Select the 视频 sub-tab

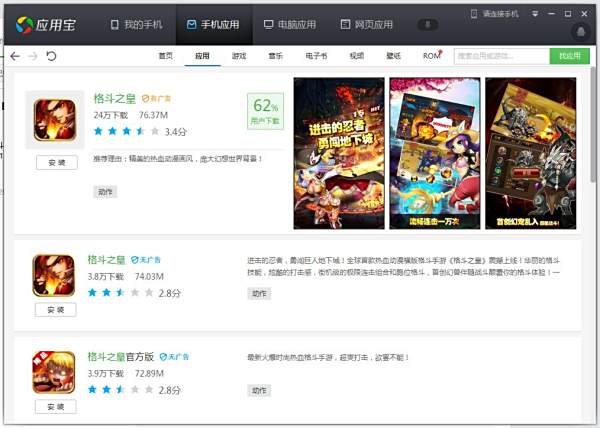coord(357,56)
